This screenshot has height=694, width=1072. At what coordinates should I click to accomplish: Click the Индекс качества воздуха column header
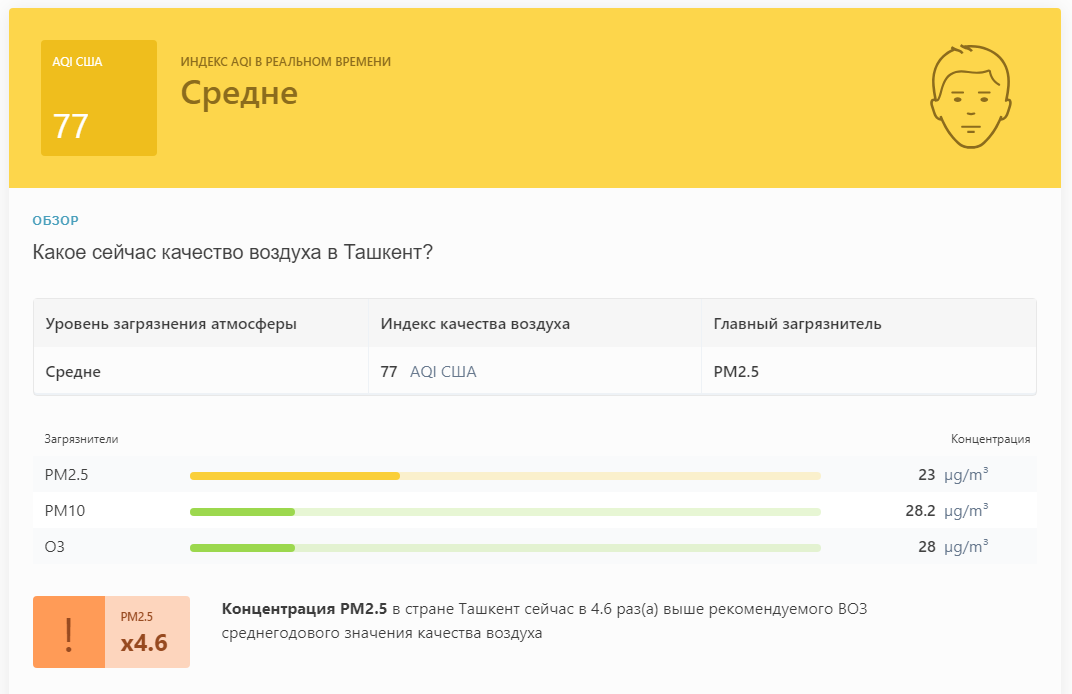(x=475, y=323)
